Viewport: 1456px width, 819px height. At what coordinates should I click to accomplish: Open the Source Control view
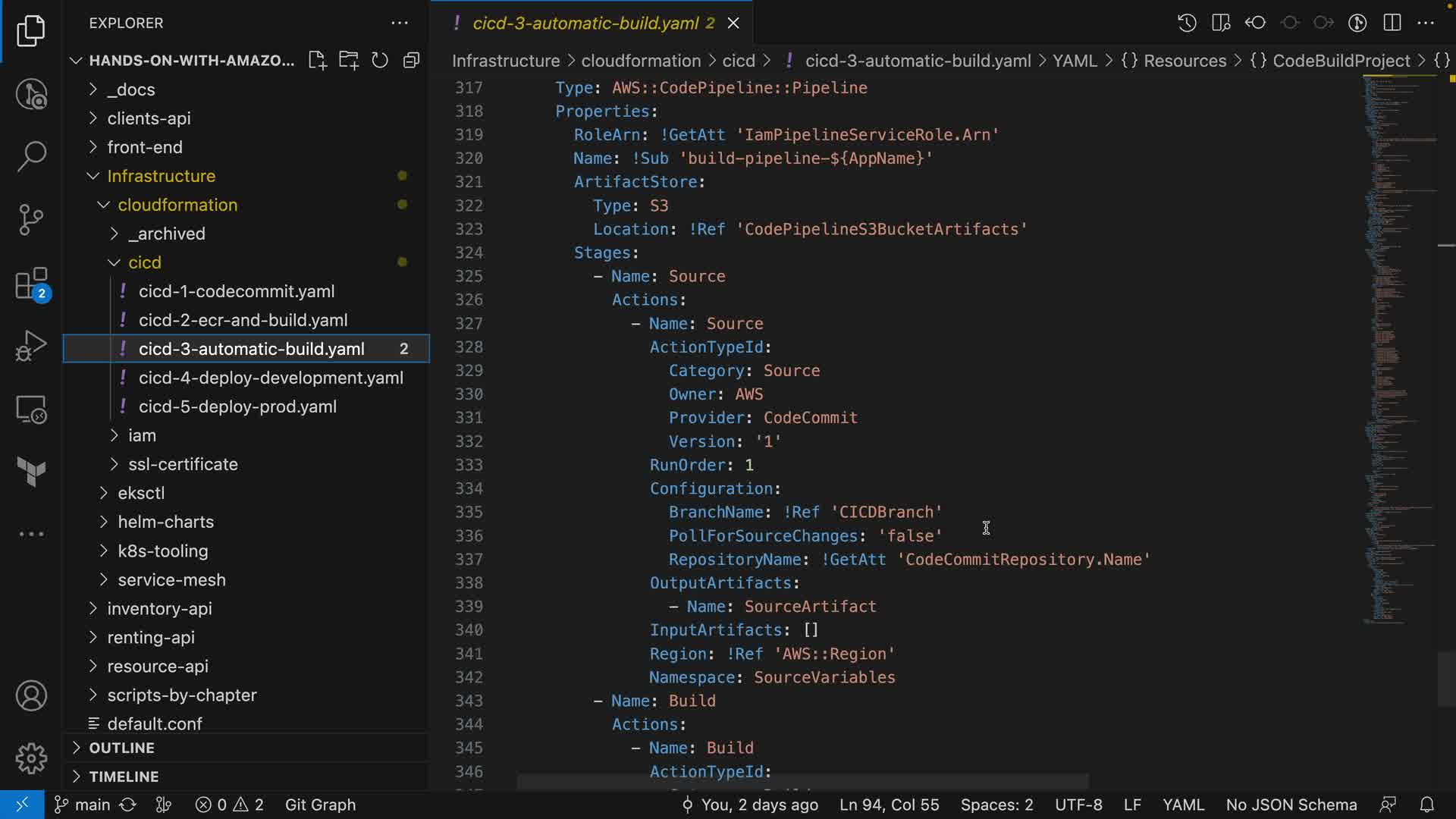pyautogui.click(x=31, y=220)
